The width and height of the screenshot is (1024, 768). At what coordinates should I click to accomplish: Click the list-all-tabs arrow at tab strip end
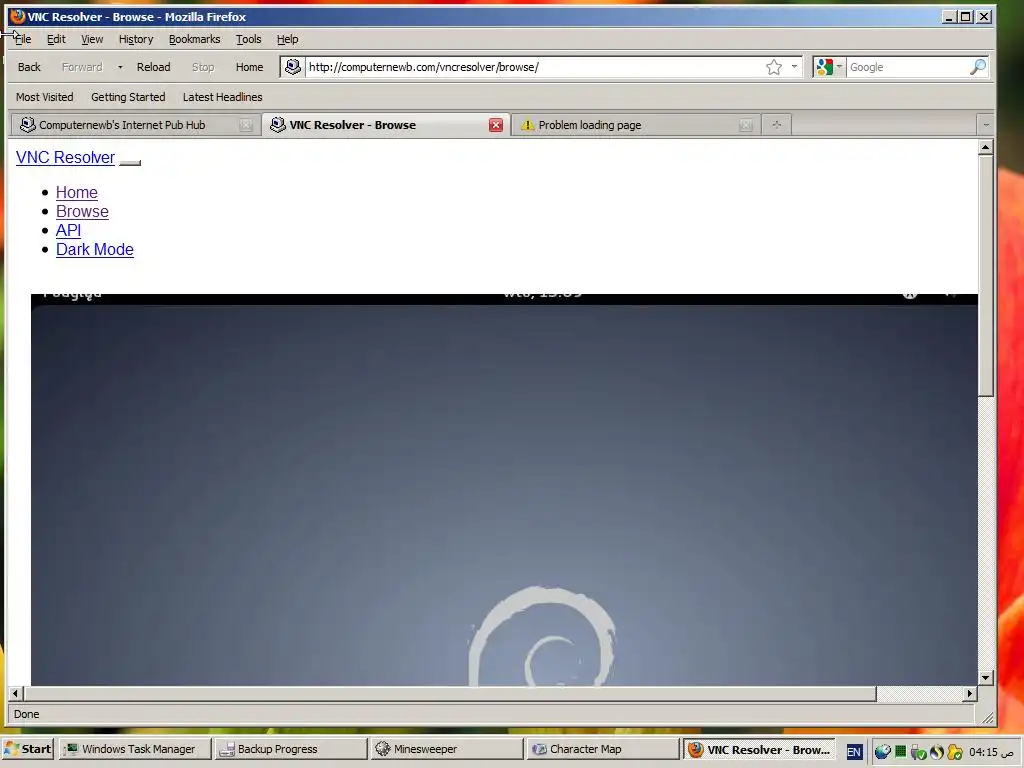click(986, 125)
